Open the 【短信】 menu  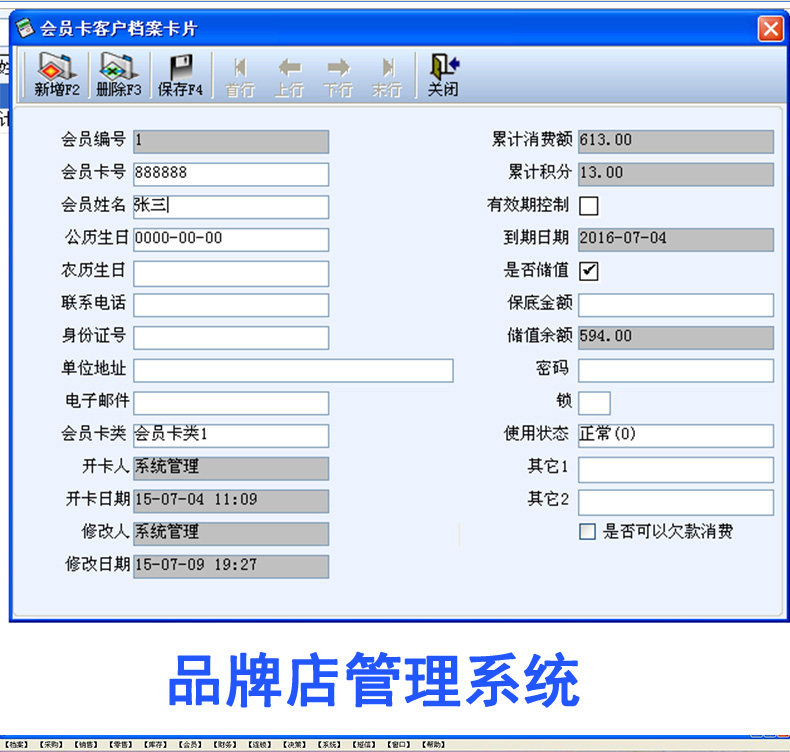364,744
